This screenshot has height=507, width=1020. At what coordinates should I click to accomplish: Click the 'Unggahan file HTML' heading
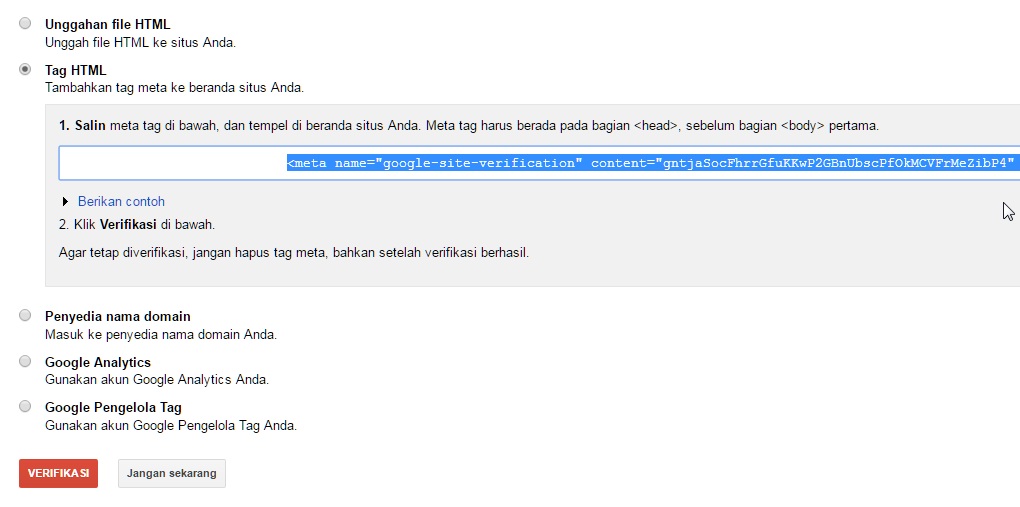[x=107, y=25]
